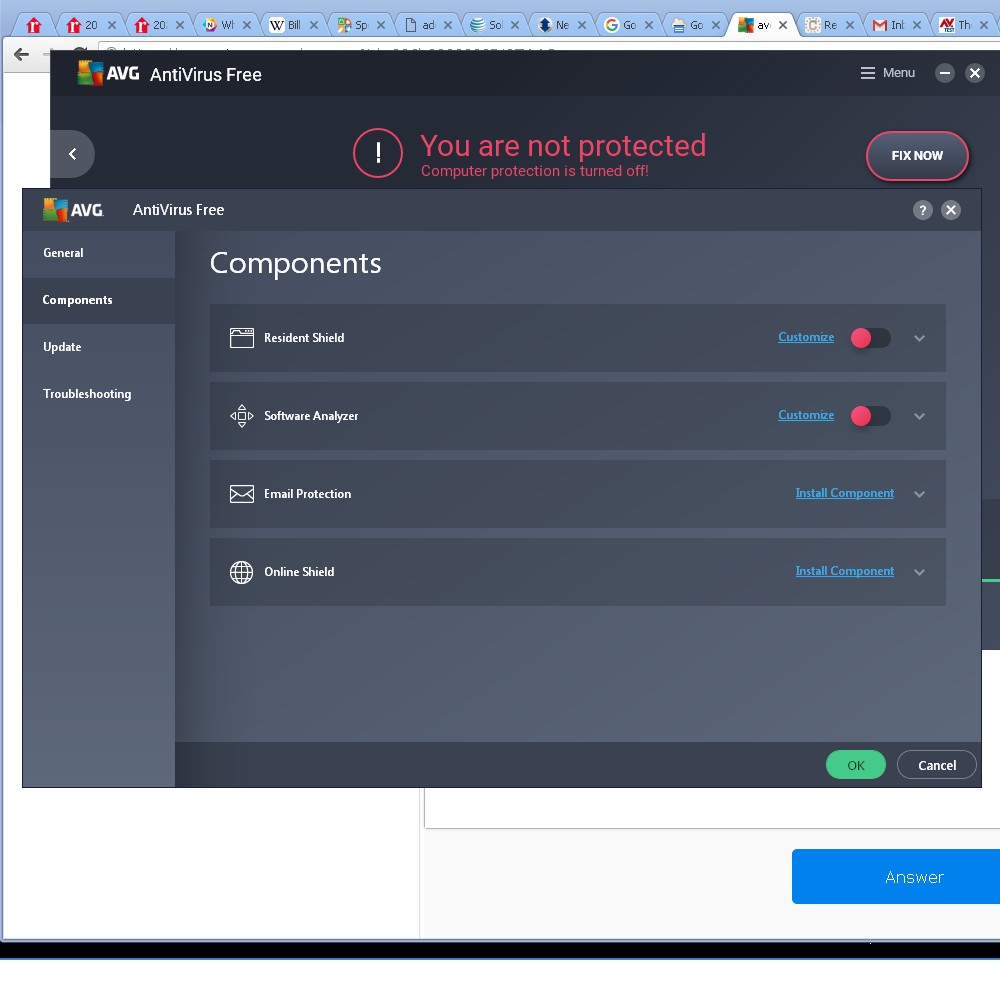The width and height of the screenshot is (1000, 1000).
Task: Open the AVG Menu
Action: 887,73
